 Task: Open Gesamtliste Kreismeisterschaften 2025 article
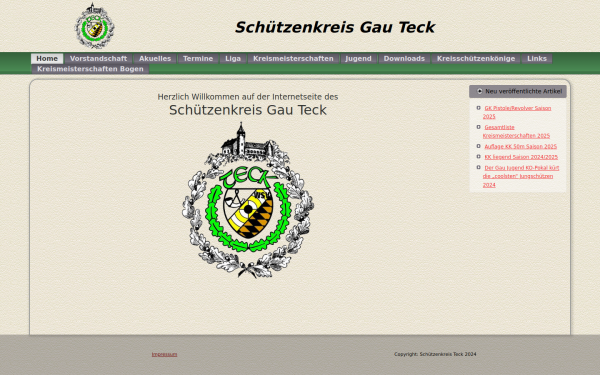[516, 131]
